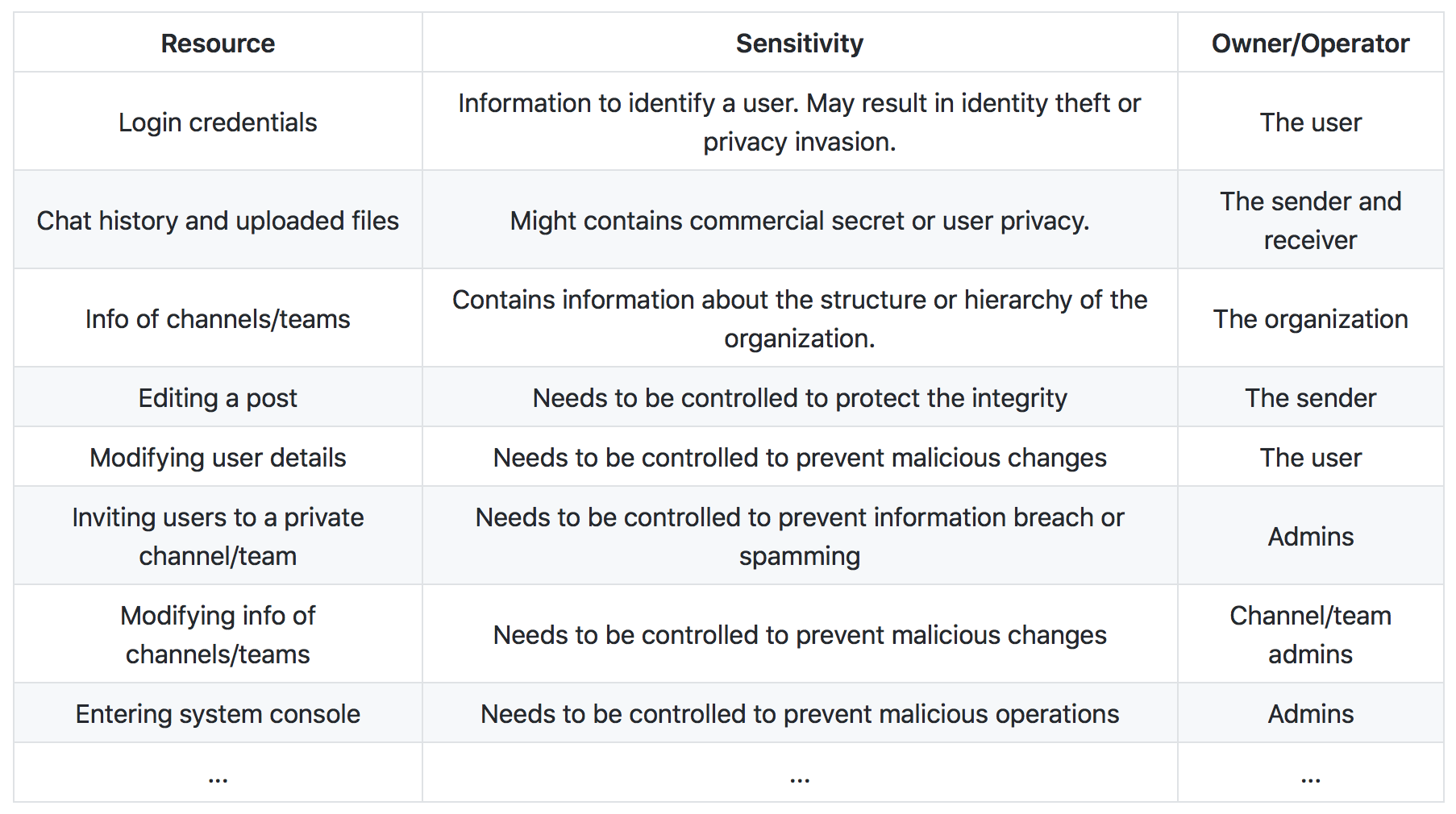Click Modifying info of channels/teams cell

coord(218,635)
